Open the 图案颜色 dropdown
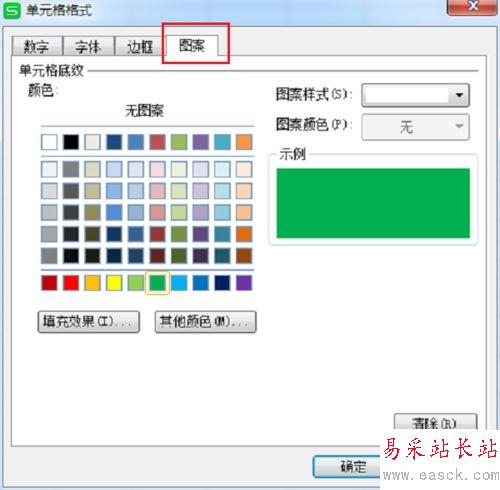 click(415, 127)
